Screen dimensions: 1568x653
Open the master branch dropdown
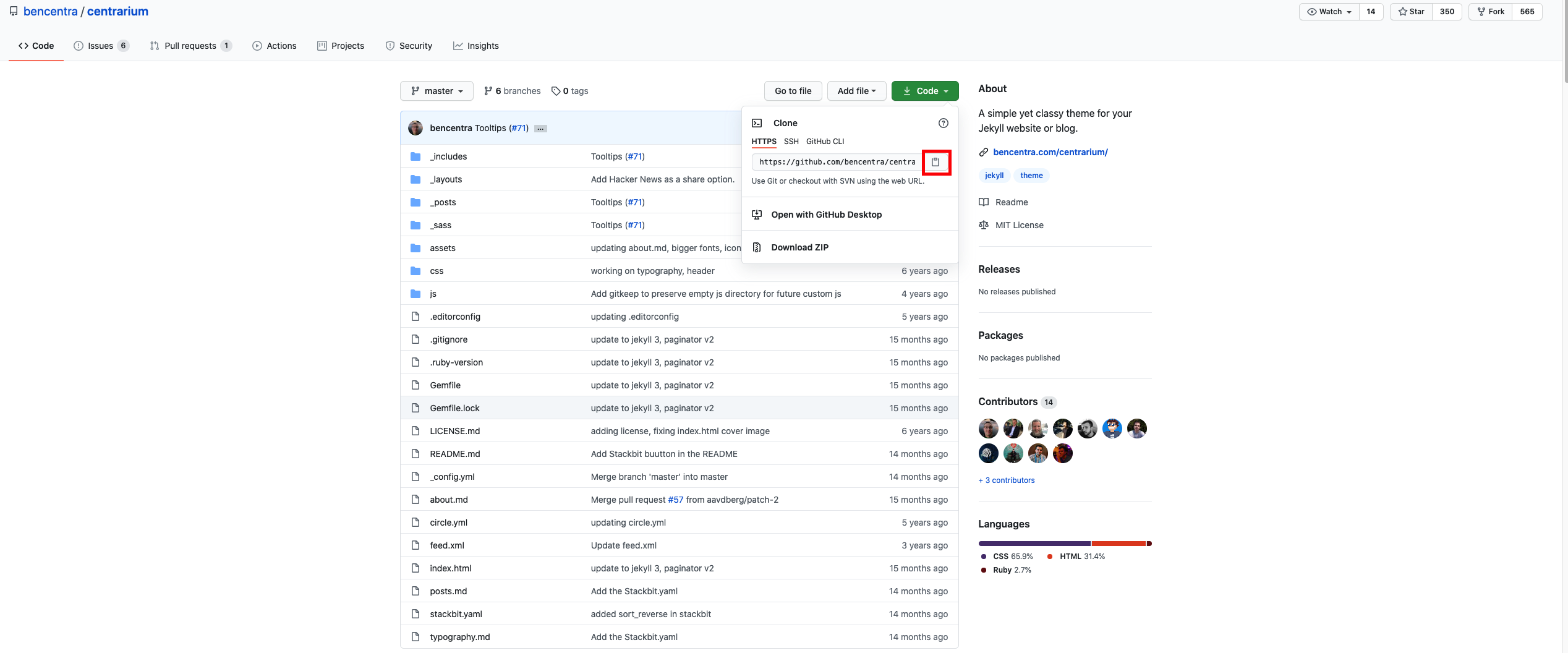[437, 91]
